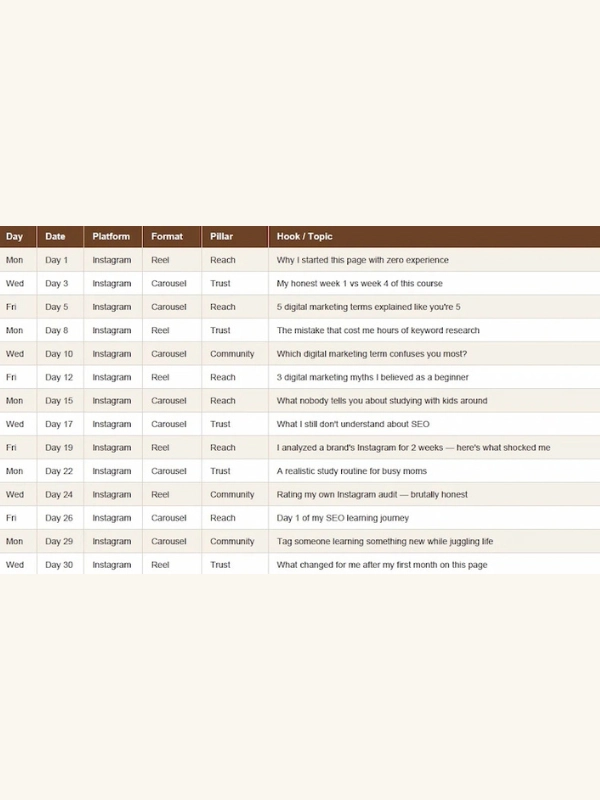Screen dimensions: 600x800
Task: Select the Day 10 date cell
Action: point(60,354)
